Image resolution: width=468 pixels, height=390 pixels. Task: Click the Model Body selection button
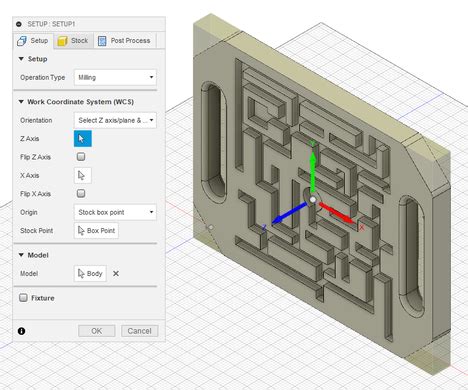[x=90, y=274]
